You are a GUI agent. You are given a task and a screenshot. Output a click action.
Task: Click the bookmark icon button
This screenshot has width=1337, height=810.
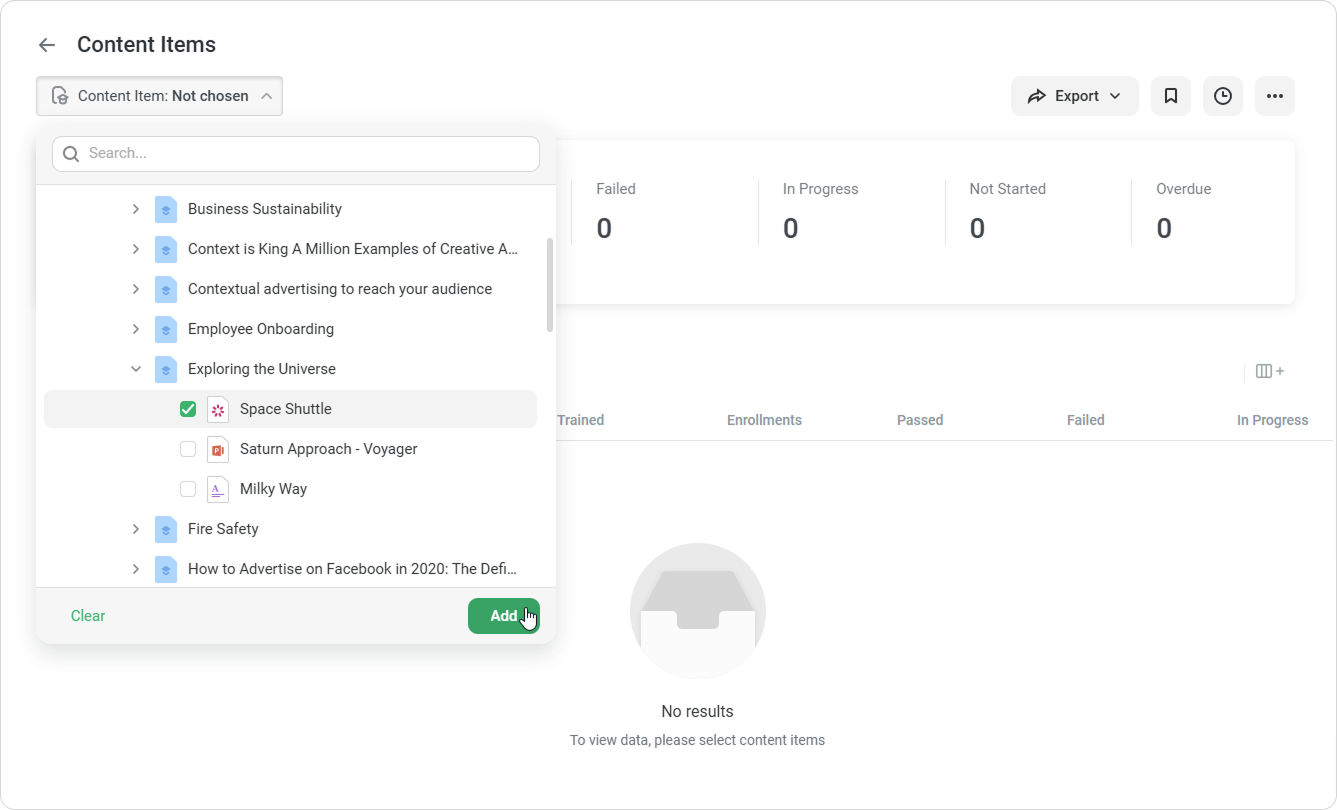click(x=1170, y=96)
